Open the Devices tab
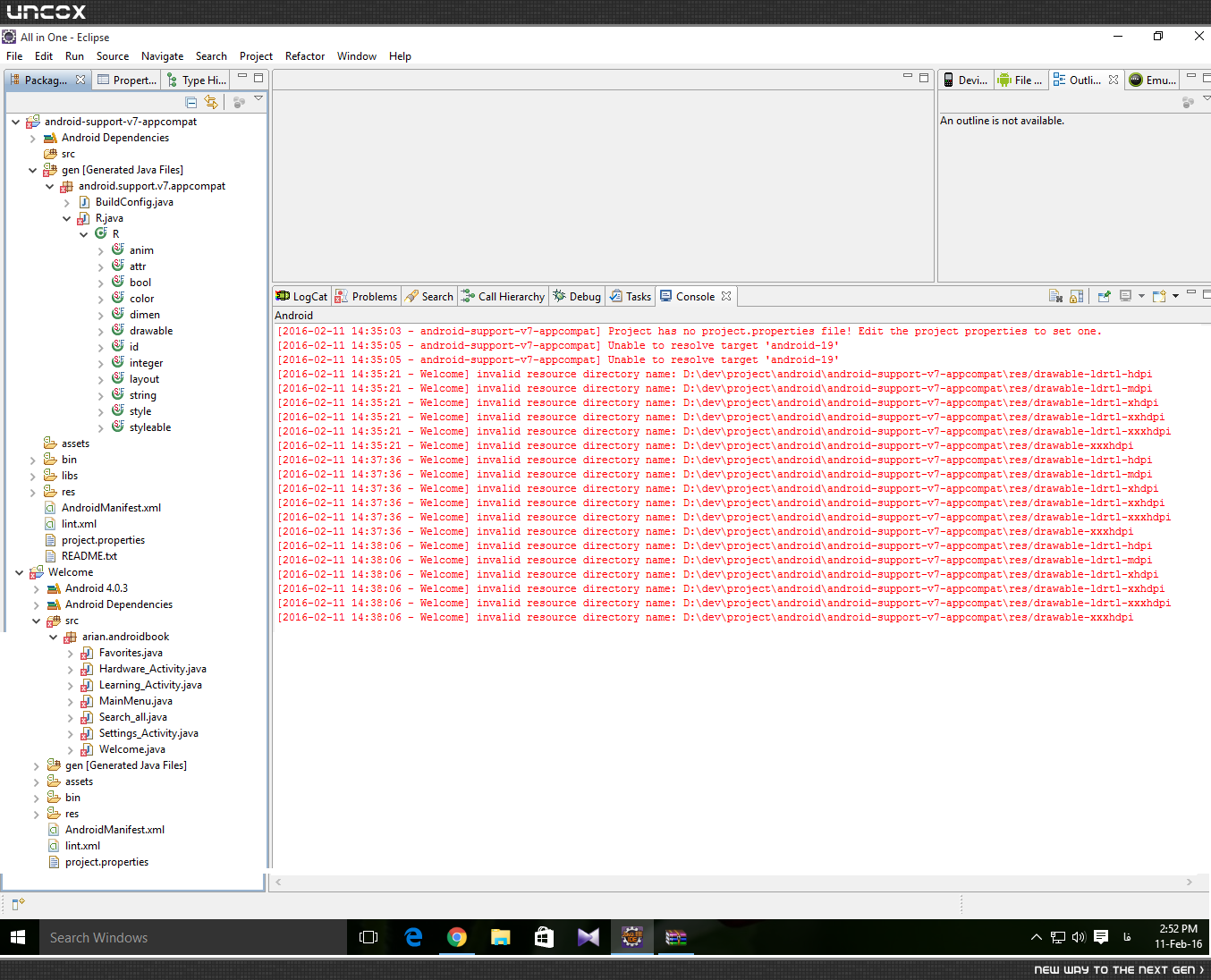The width and height of the screenshot is (1211, 980). click(x=966, y=80)
